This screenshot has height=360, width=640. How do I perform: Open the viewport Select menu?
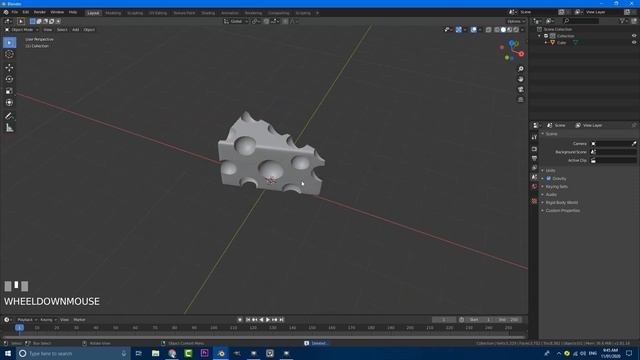click(x=62, y=30)
